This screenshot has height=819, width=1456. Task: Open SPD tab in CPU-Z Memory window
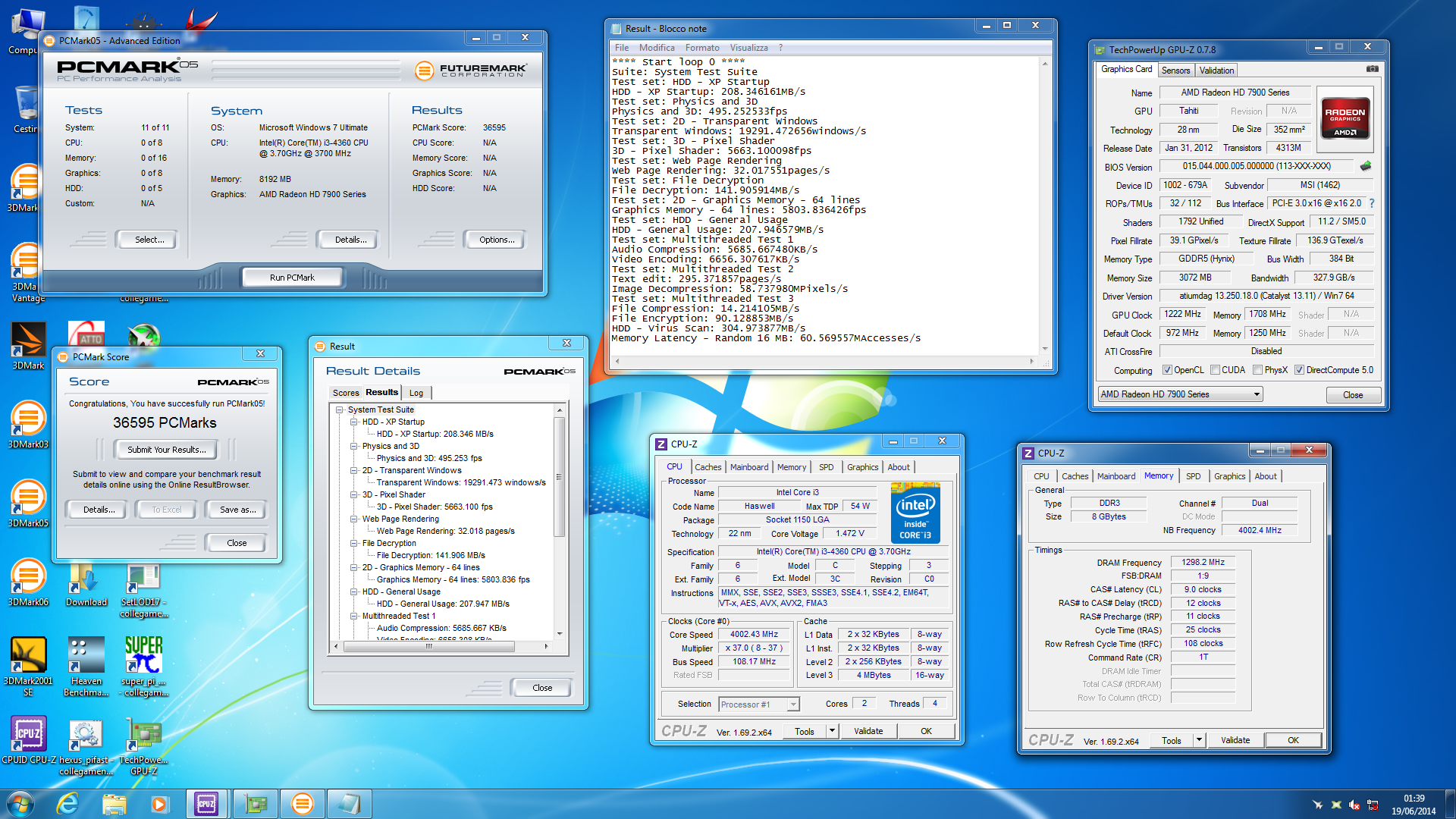1193,476
